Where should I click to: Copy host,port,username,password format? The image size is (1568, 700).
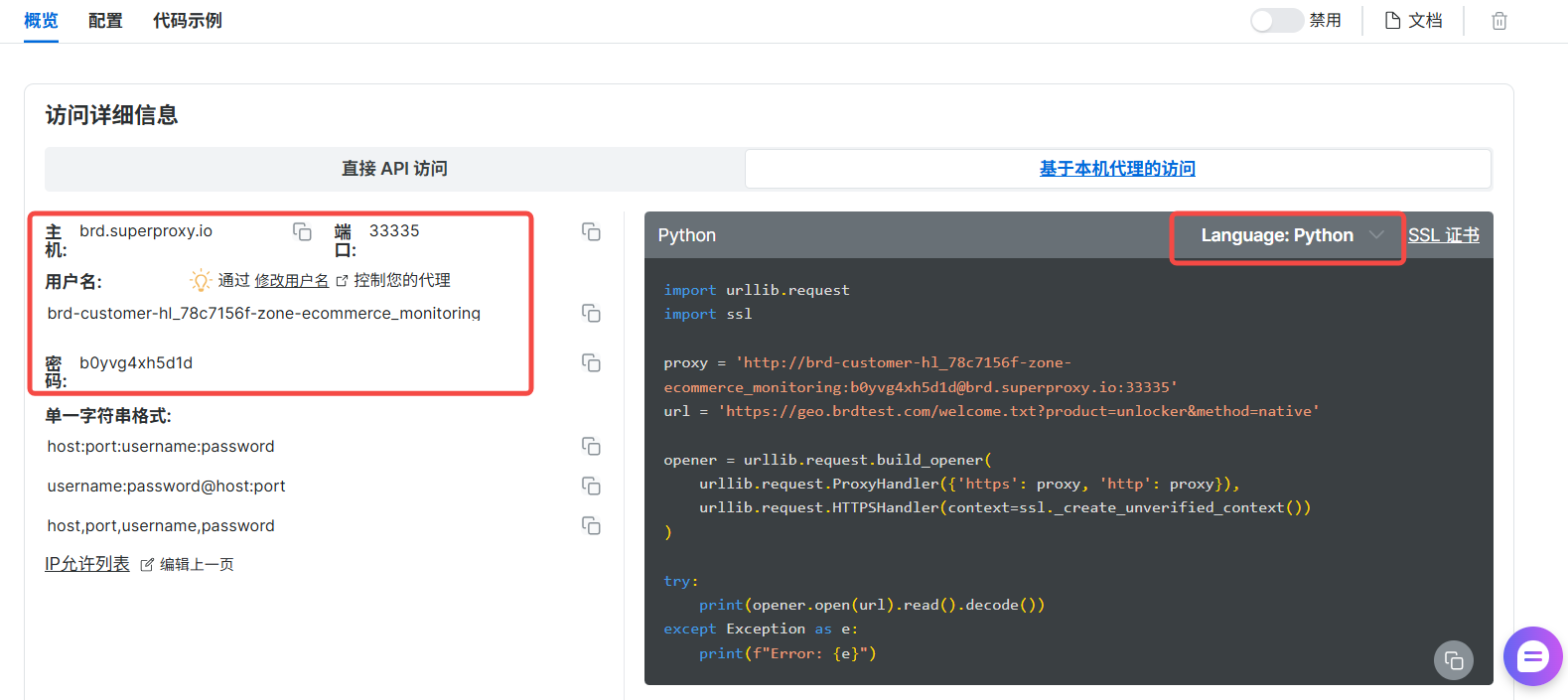[591, 525]
